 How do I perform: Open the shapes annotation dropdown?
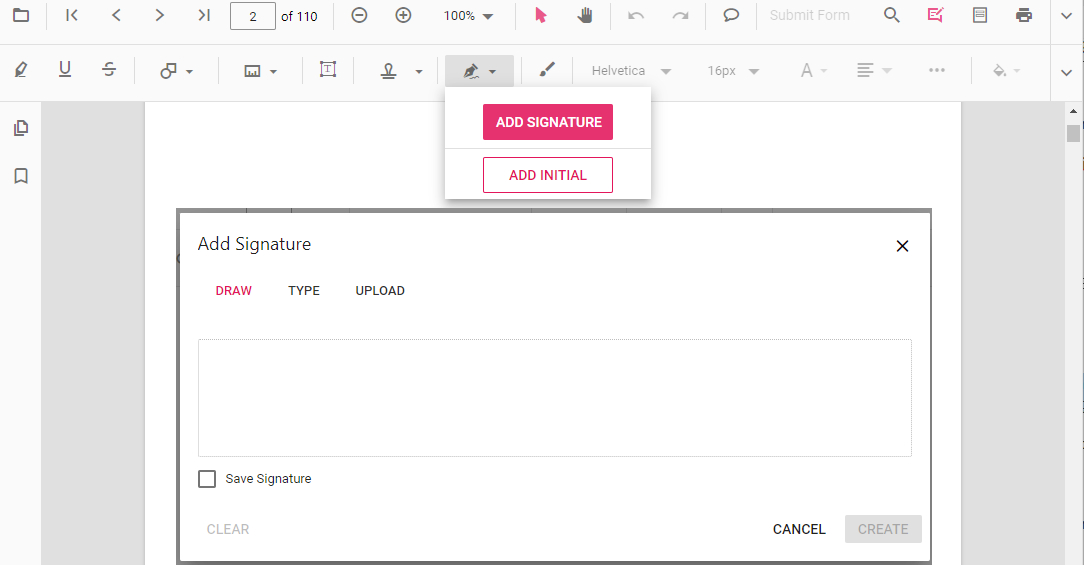176,71
